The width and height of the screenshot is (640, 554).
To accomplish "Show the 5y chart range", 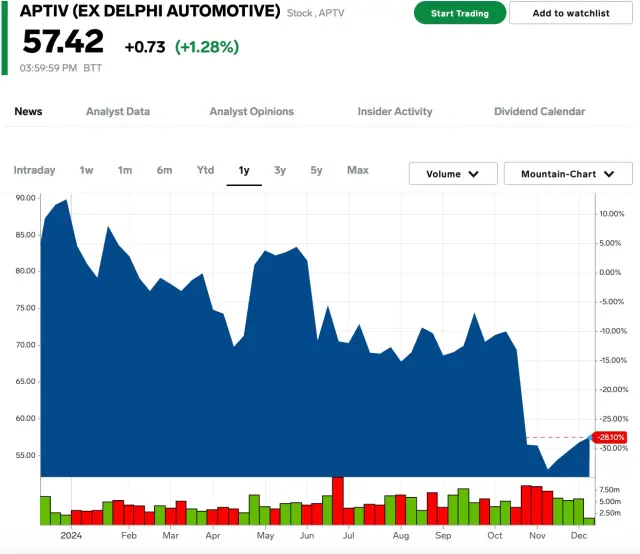I will (316, 170).
